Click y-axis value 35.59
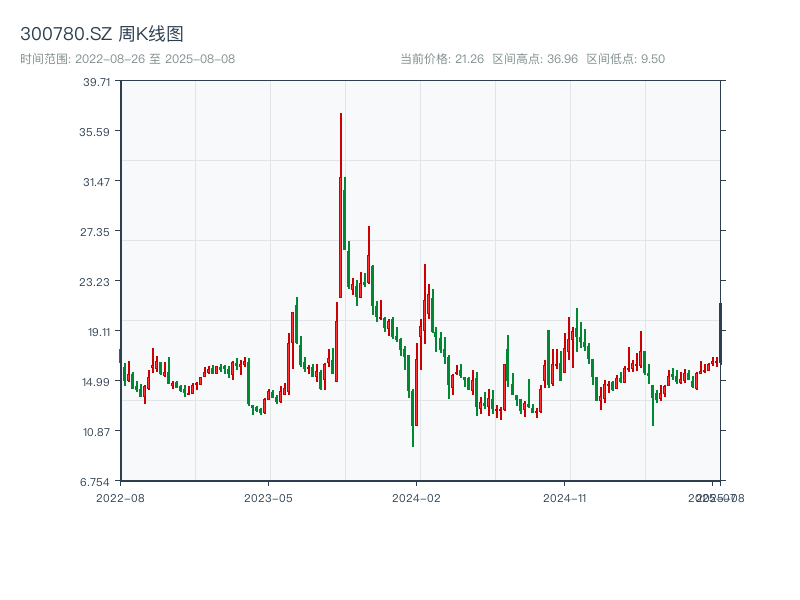 click(x=94, y=132)
